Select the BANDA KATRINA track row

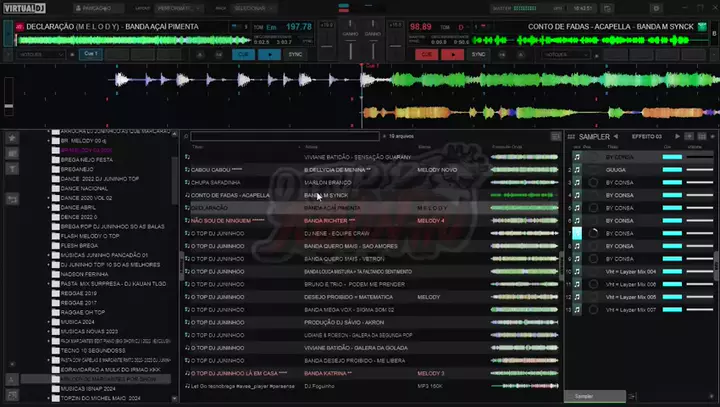[371, 373]
